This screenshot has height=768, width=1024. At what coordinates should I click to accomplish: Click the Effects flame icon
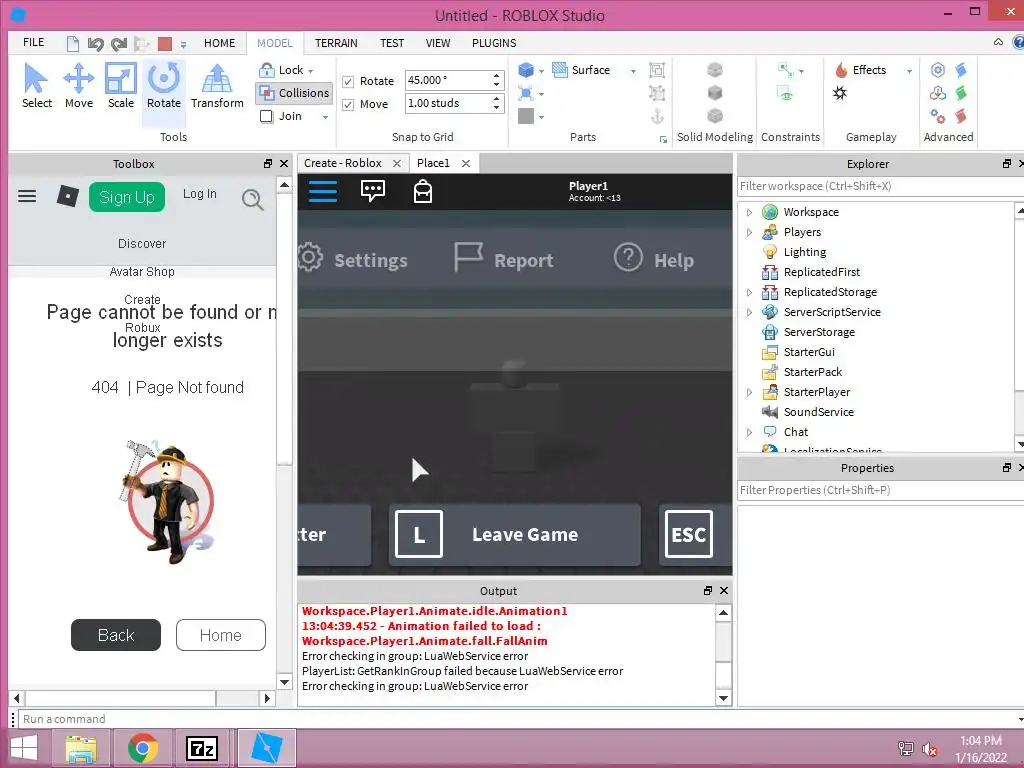point(841,70)
